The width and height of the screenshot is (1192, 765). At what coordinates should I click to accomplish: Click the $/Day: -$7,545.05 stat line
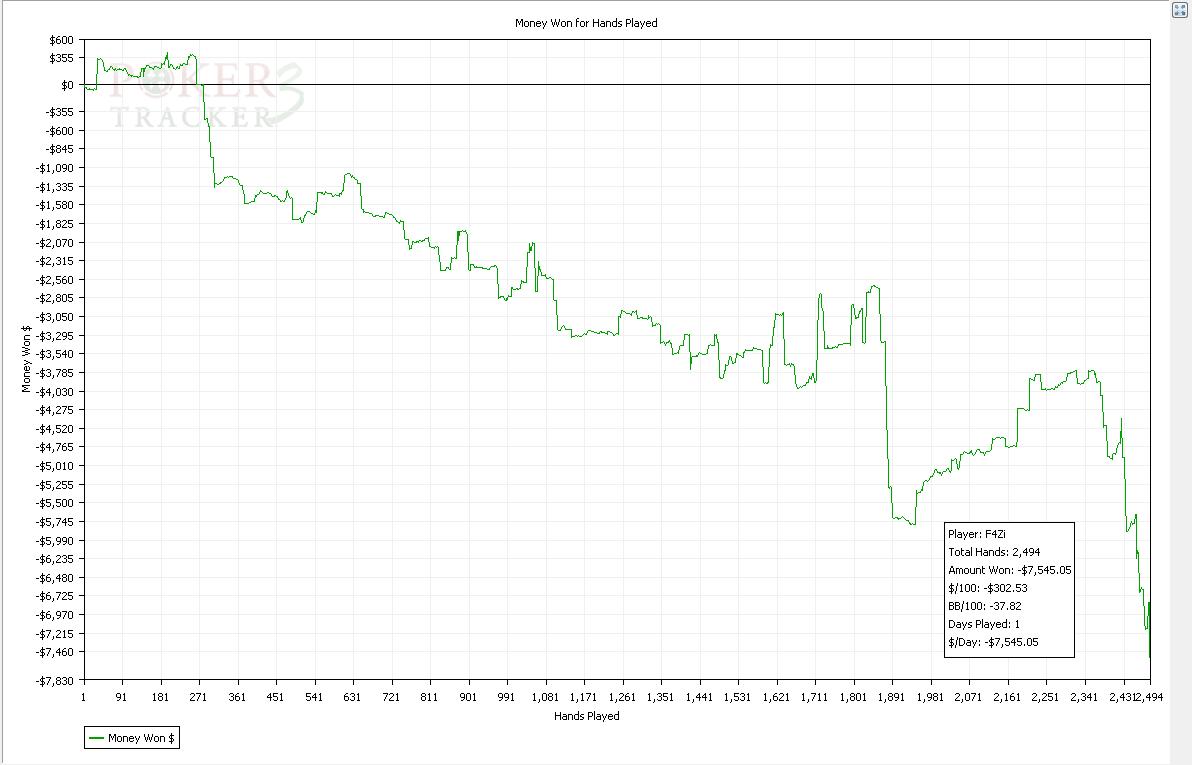993,642
